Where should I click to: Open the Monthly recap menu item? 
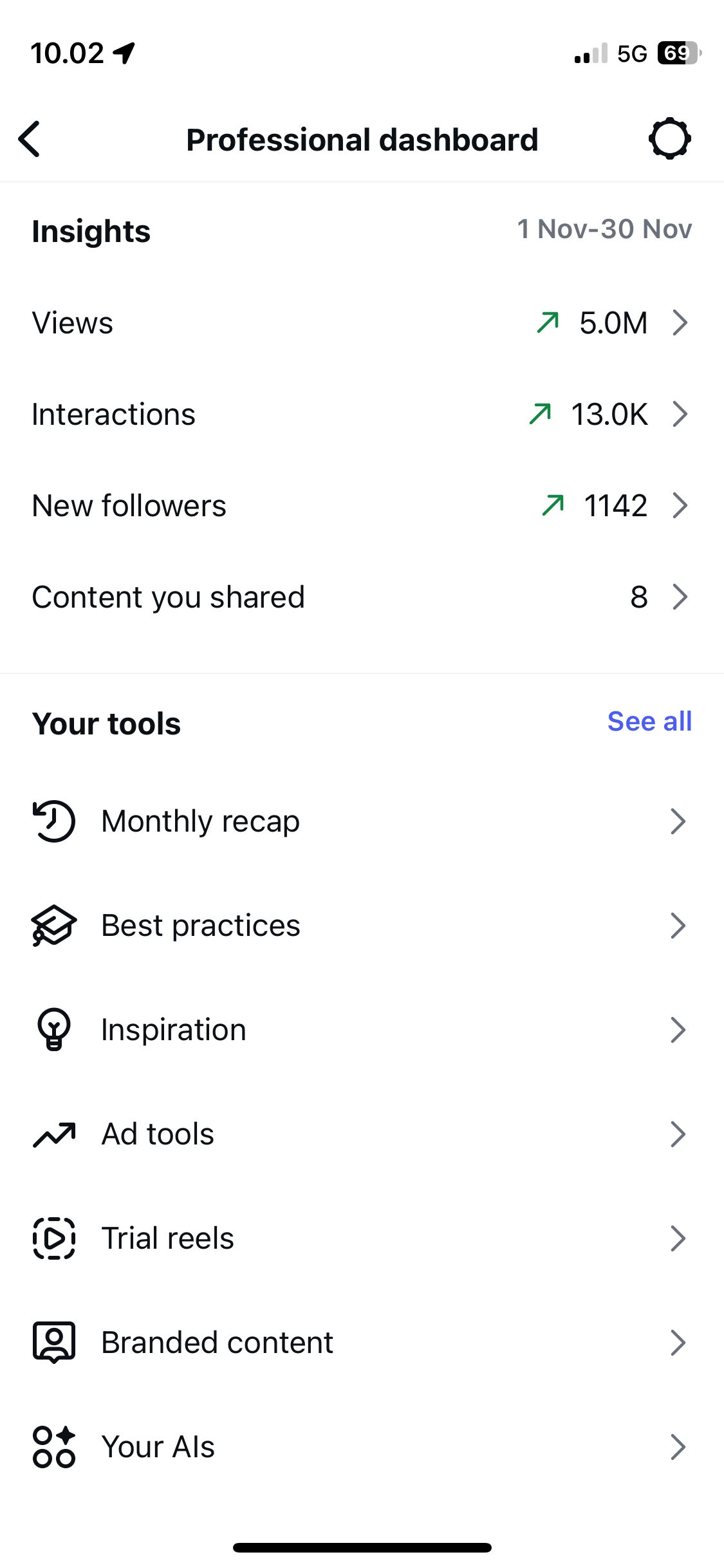point(201,821)
